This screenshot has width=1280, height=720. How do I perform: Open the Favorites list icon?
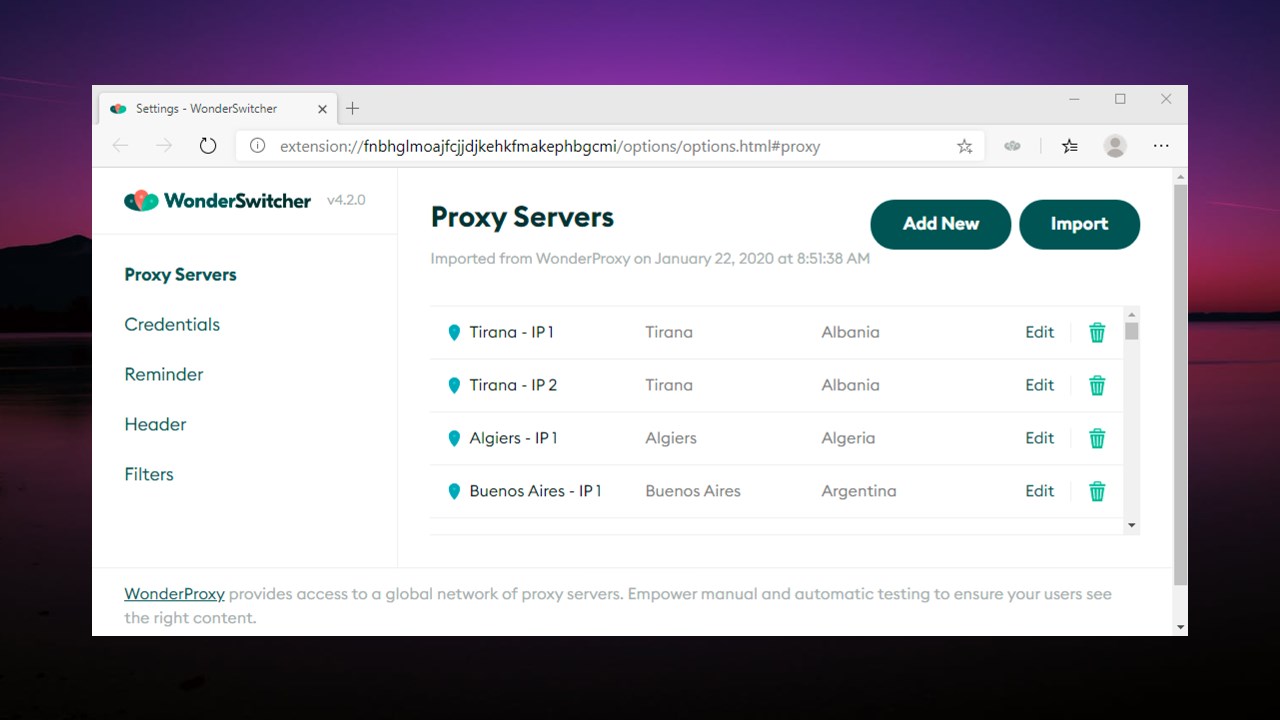pyautogui.click(x=1070, y=146)
